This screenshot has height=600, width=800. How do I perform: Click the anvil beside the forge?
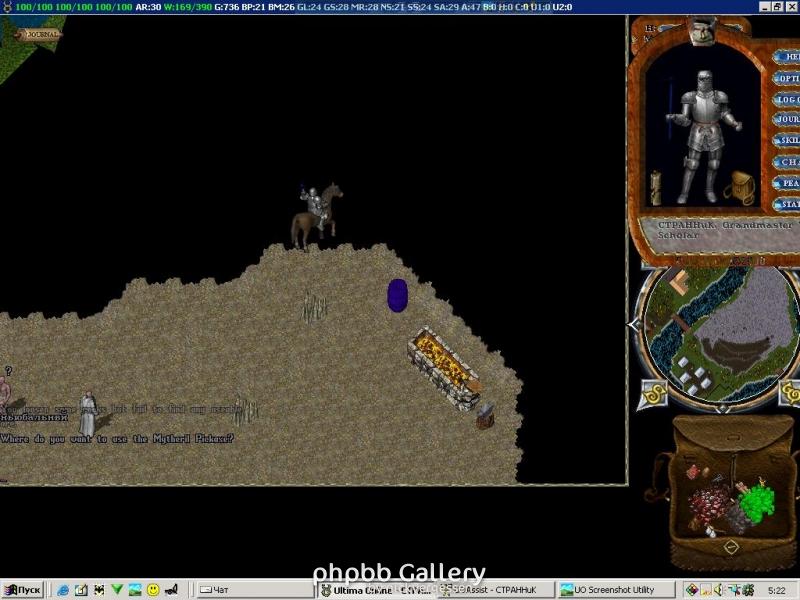point(485,415)
